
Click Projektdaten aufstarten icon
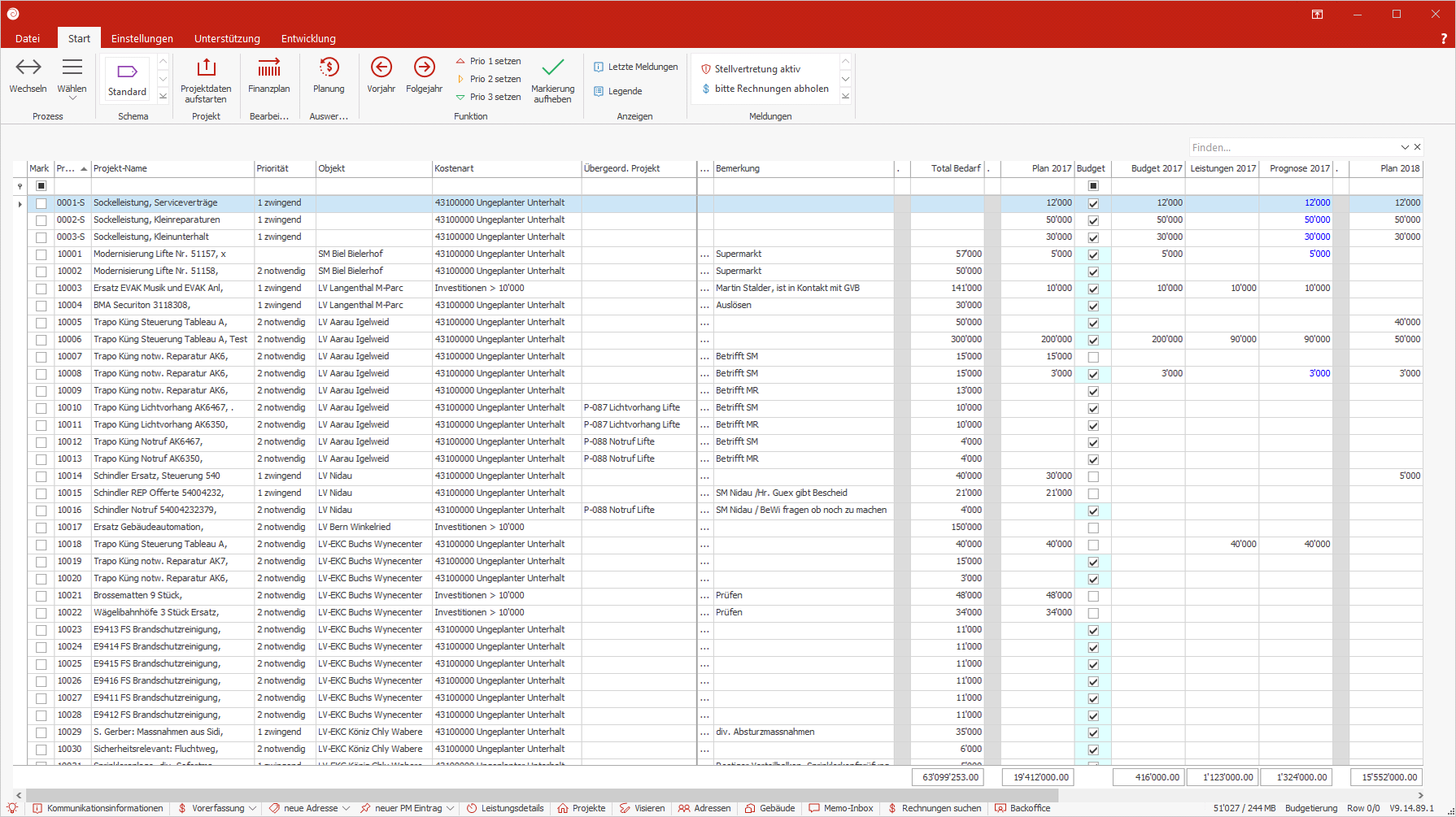click(206, 80)
